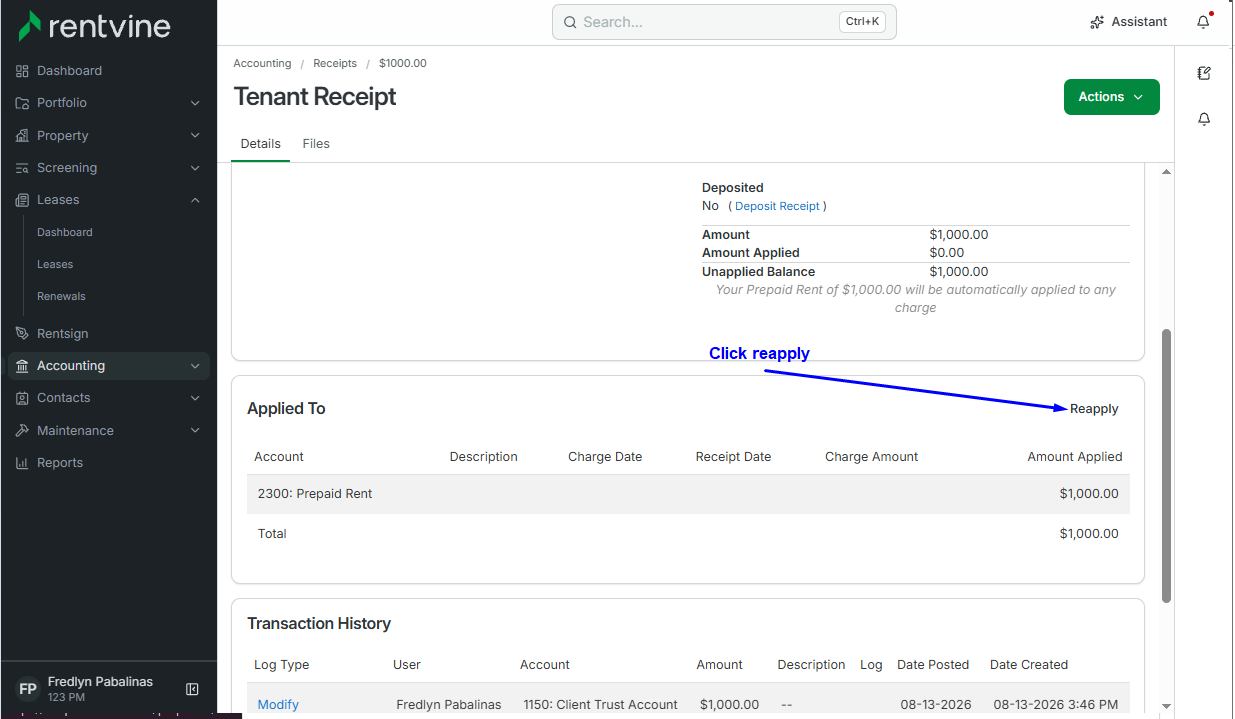Click the bell icon in right rail

(x=1204, y=119)
